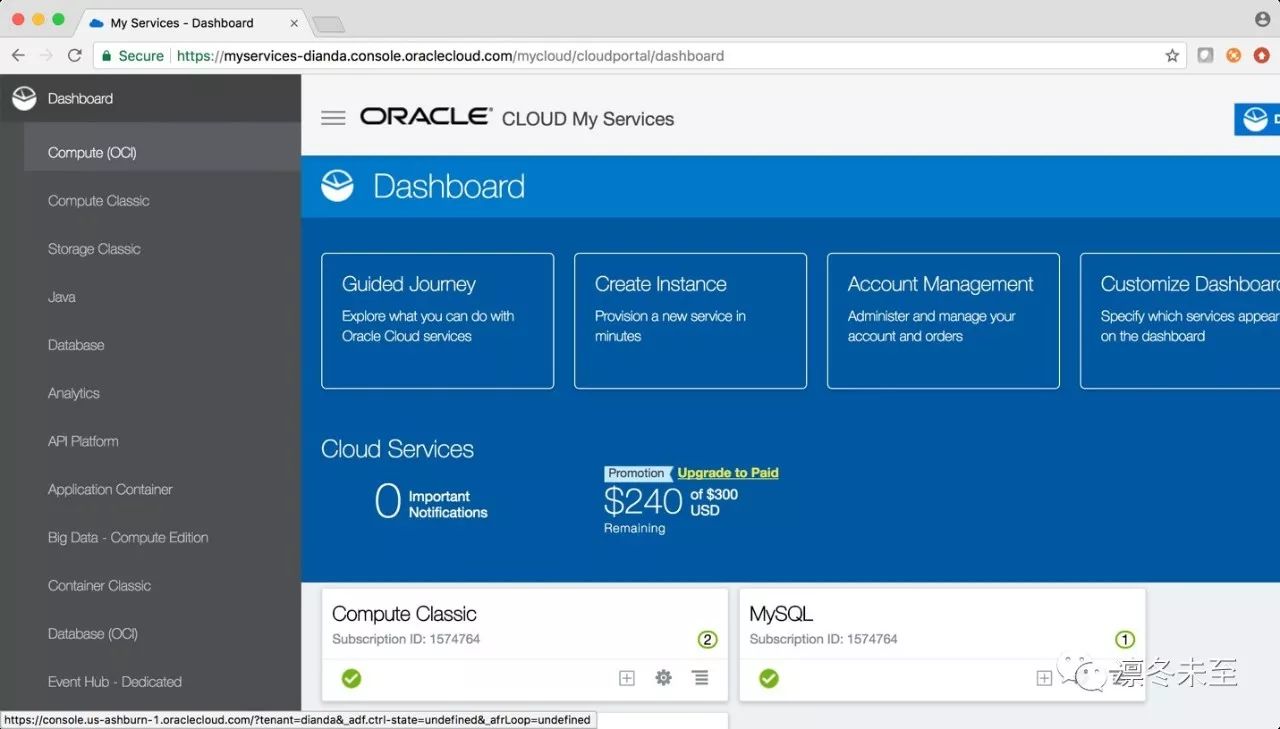Select Java in the sidebar

(x=62, y=297)
